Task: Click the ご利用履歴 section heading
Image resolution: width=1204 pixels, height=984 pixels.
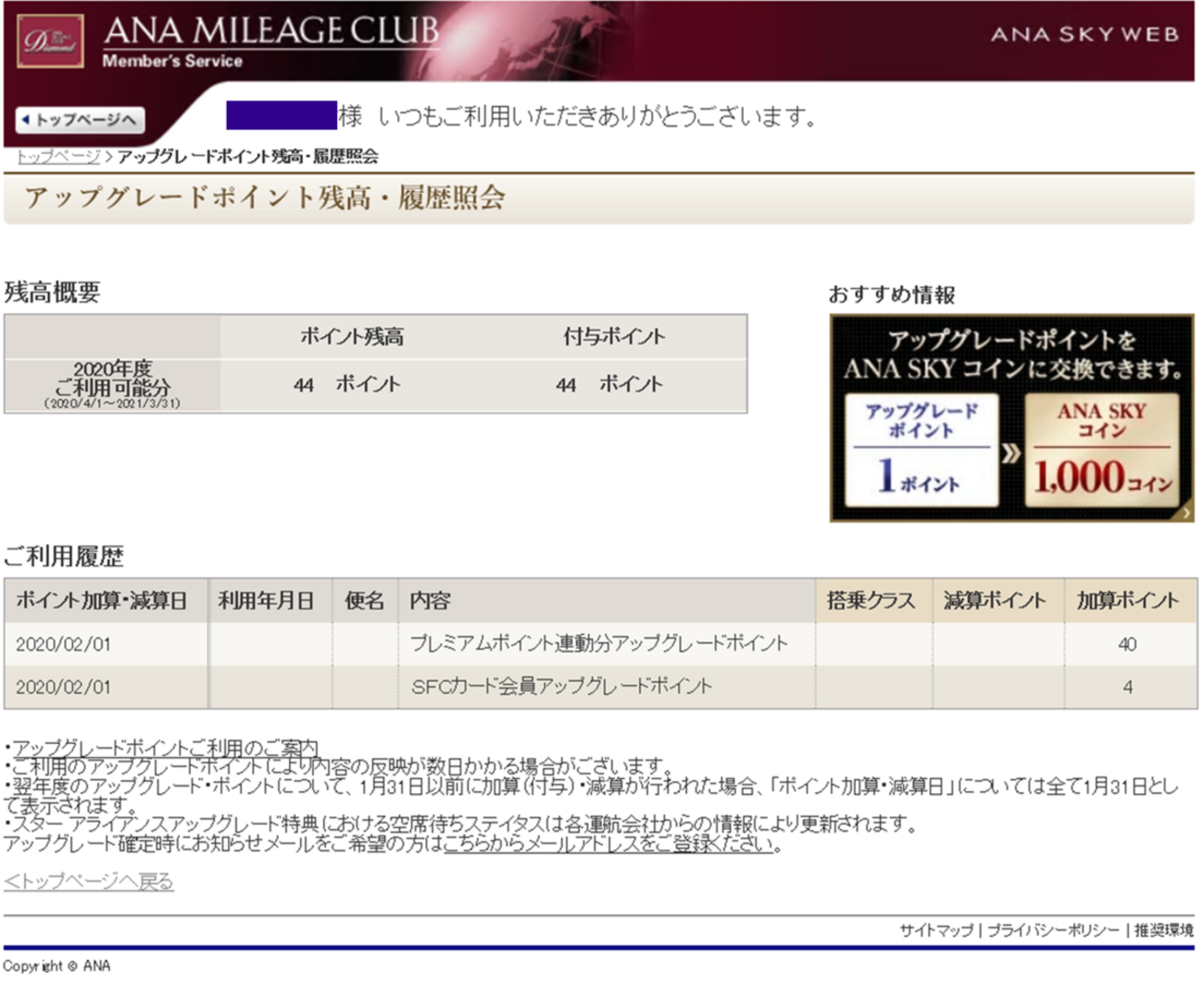Action: (64, 556)
